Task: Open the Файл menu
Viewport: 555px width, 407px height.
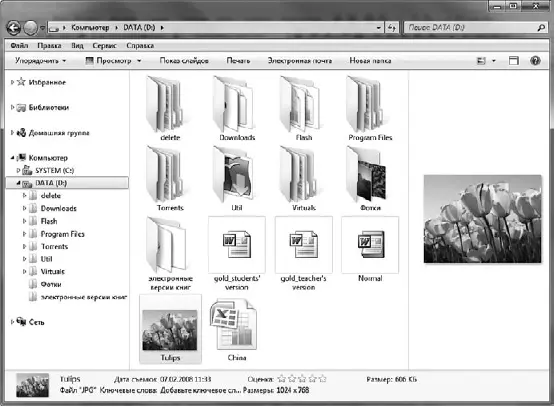Action: pos(19,46)
